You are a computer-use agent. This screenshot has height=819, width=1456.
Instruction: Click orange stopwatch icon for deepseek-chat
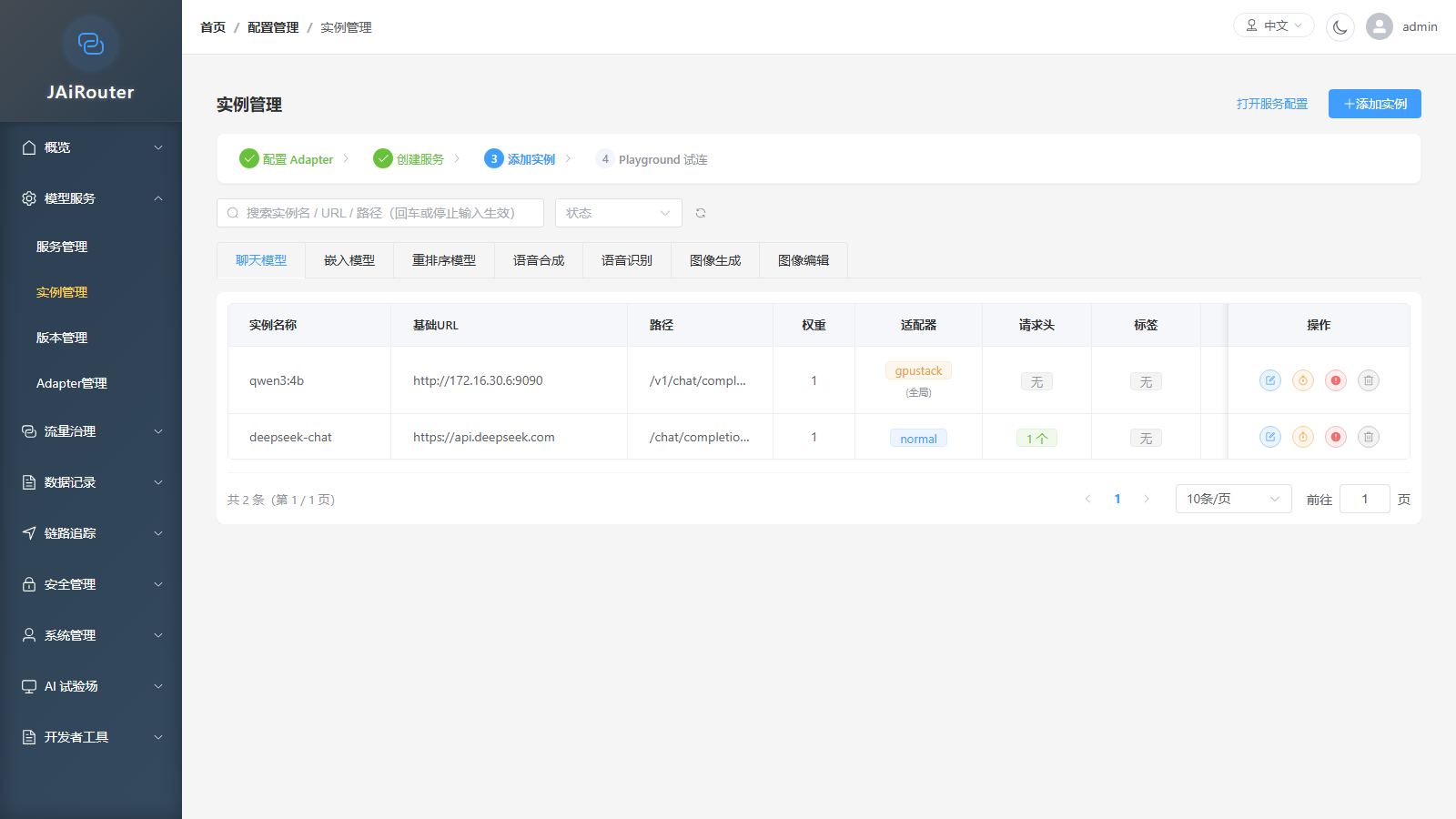tap(1303, 437)
